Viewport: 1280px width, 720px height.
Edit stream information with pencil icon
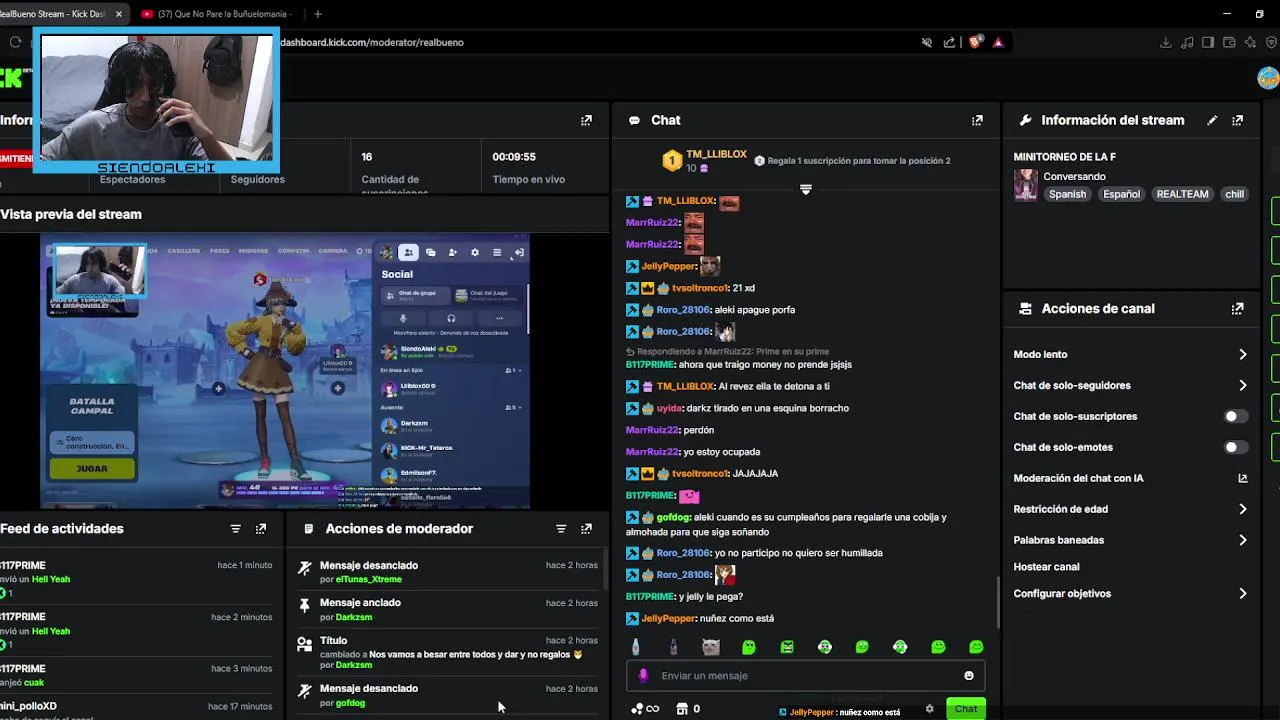coord(1212,120)
